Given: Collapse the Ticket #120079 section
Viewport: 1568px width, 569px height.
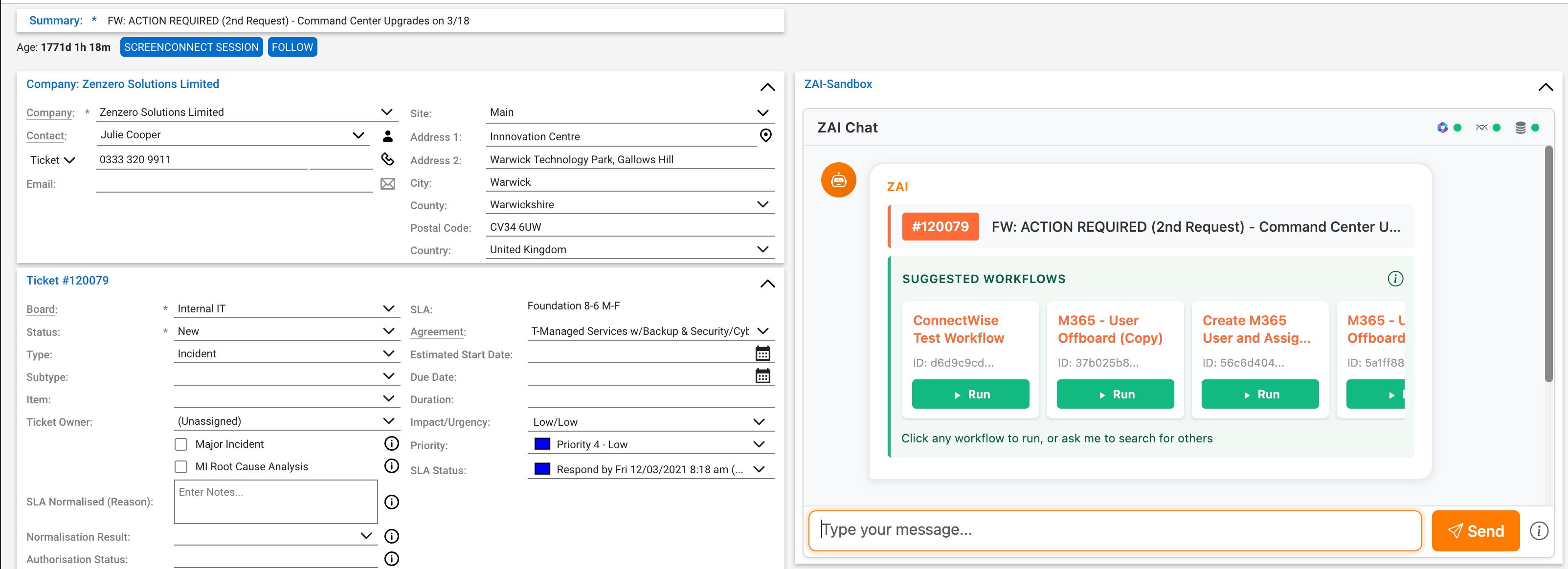Looking at the screenshot, I should (x=767, y=284).
